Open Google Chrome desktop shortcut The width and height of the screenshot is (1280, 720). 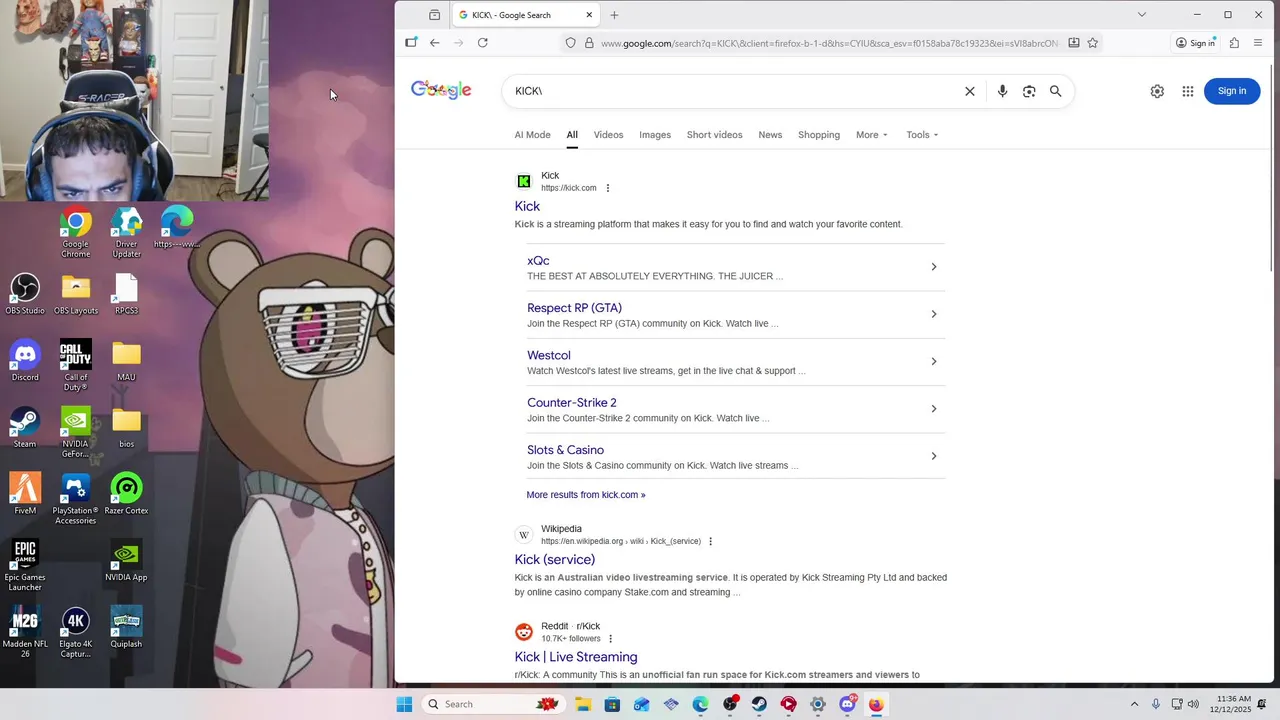pos(75,233)
